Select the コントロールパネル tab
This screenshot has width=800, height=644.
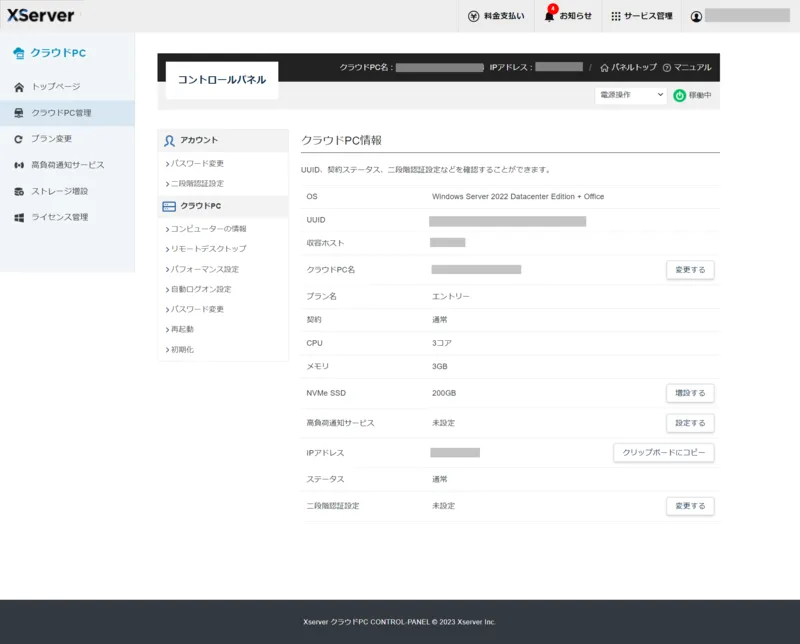click(222, 80)
